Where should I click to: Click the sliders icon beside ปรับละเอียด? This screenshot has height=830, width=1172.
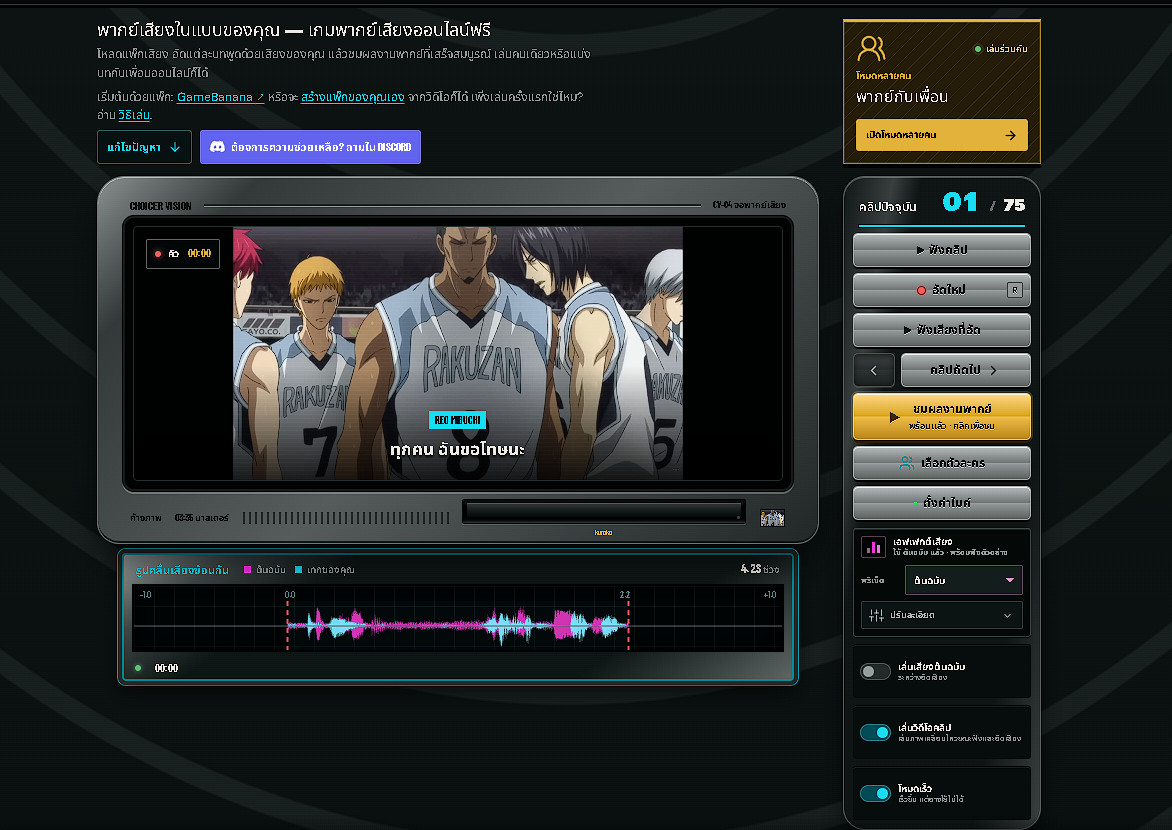point(876,615)
